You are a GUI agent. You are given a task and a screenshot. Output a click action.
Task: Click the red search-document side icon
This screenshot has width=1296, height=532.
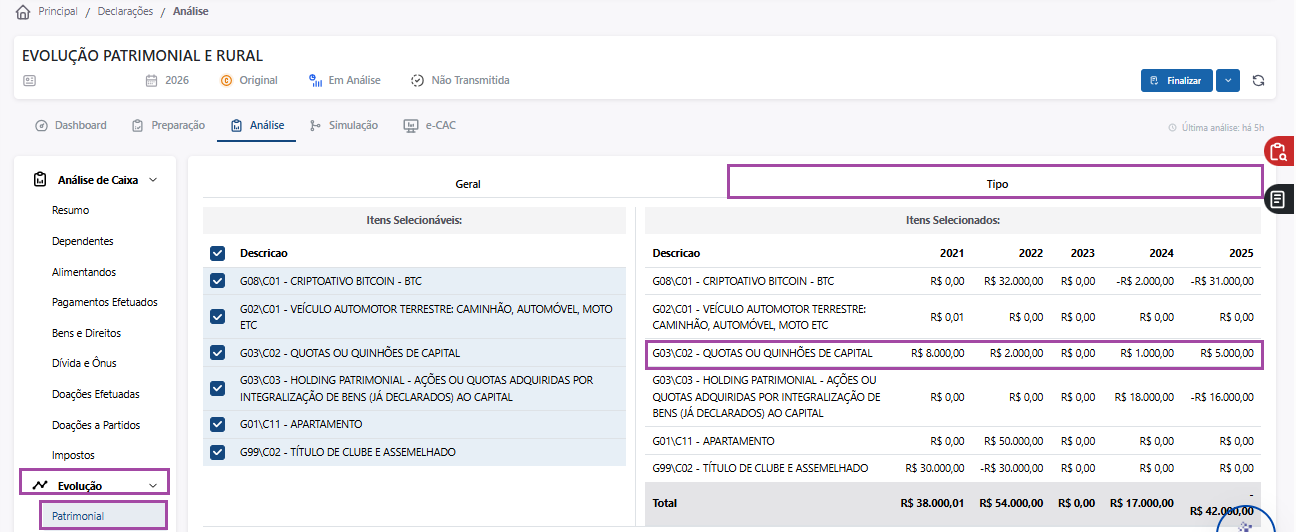1278,152
